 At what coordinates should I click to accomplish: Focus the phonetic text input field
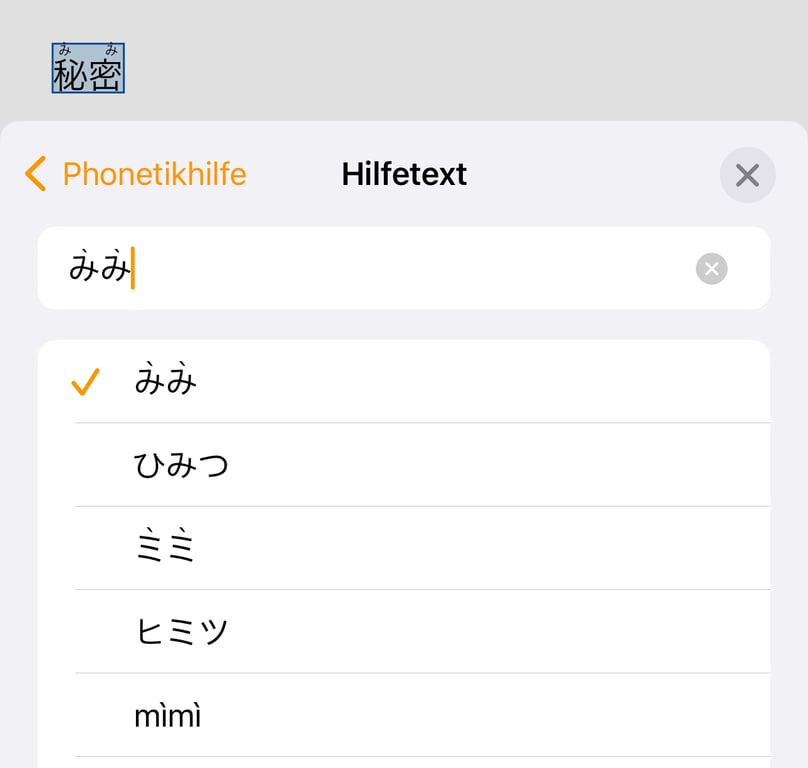click(x=400, y=268)
